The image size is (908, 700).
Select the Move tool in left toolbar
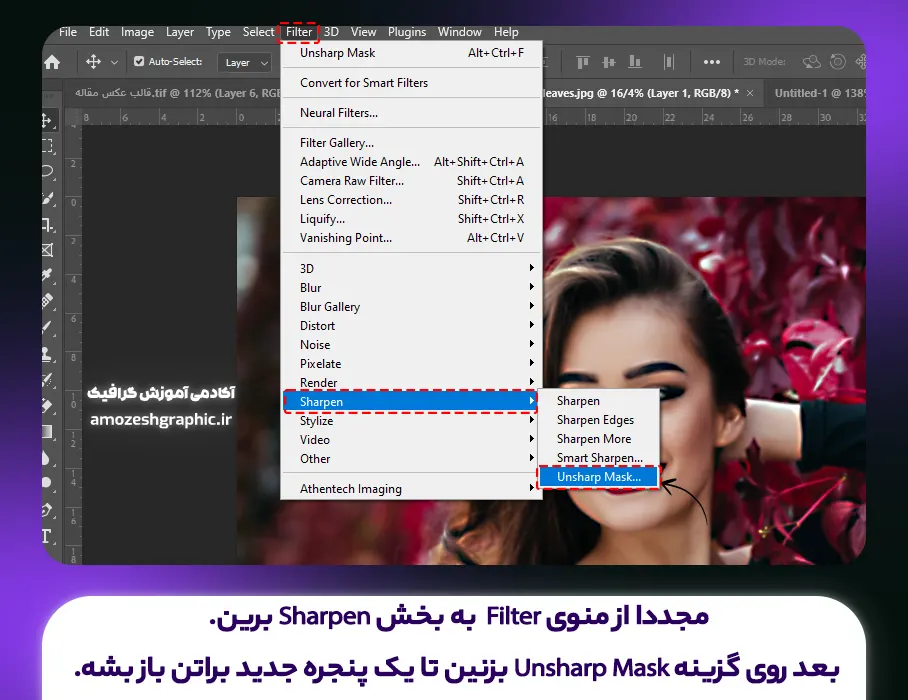(47, 120)
